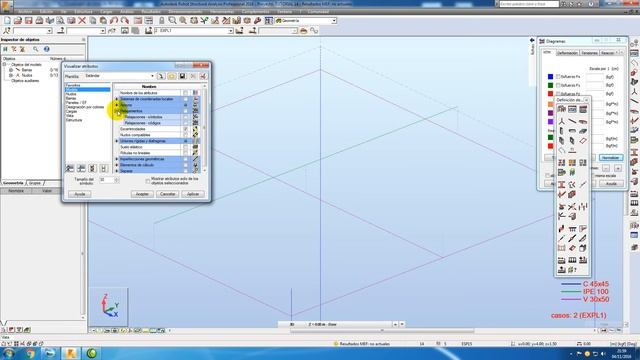Click the green Esfuerzos Fy color swatch

pyautogui.click(x=550, y=85)
